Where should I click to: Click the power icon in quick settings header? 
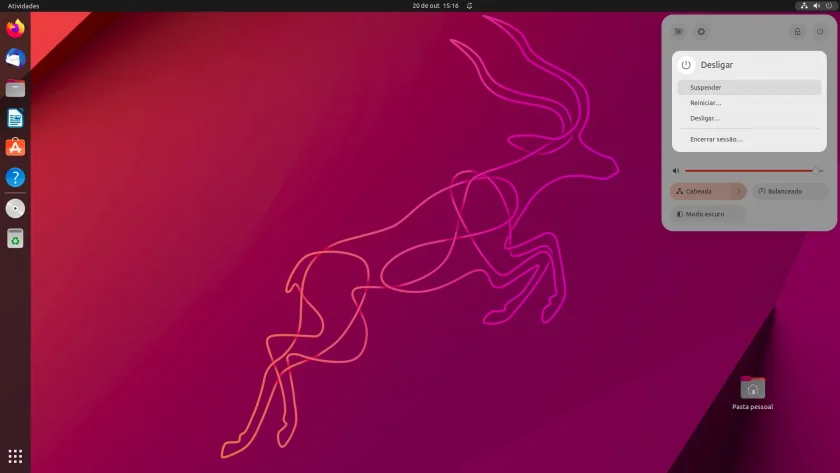tap(820, 32)
